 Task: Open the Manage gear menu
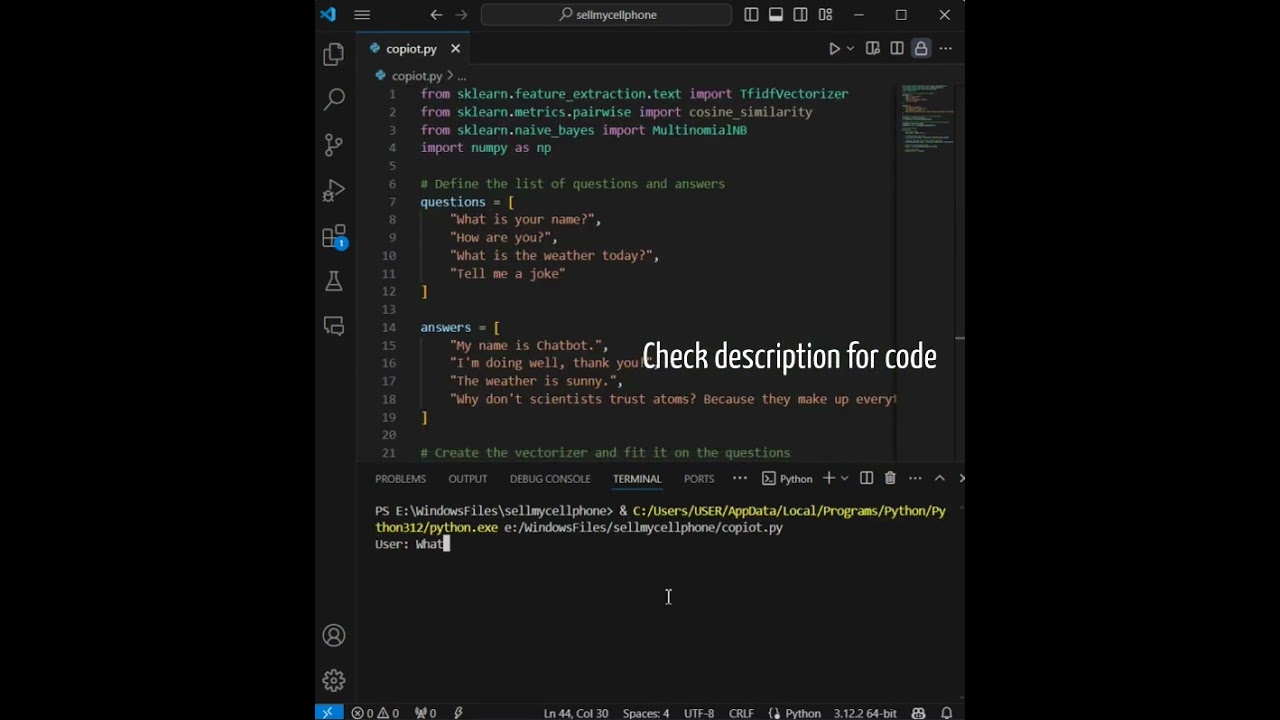[x=334, y=681]
